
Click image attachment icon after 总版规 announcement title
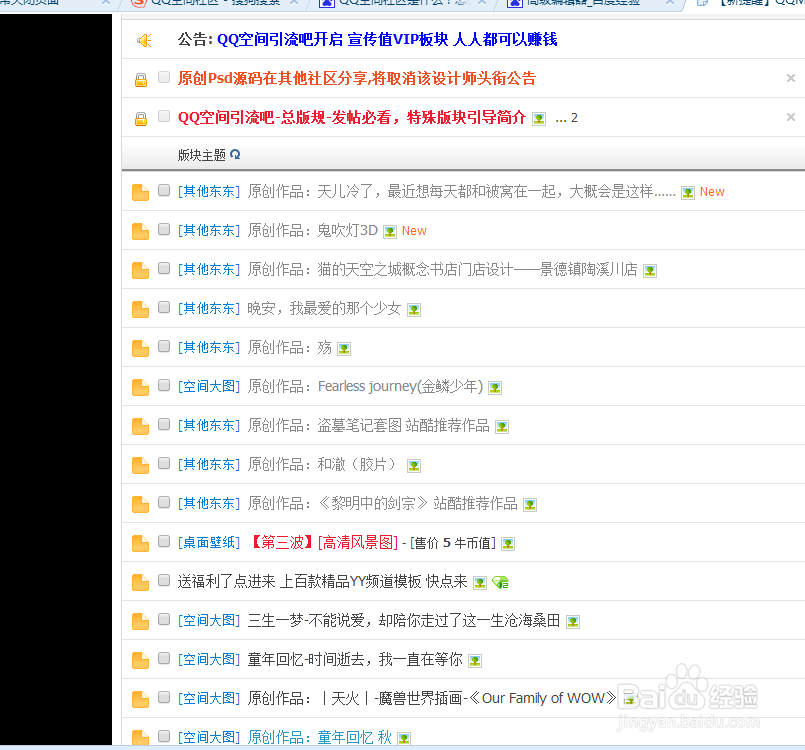tap(539, 119)
